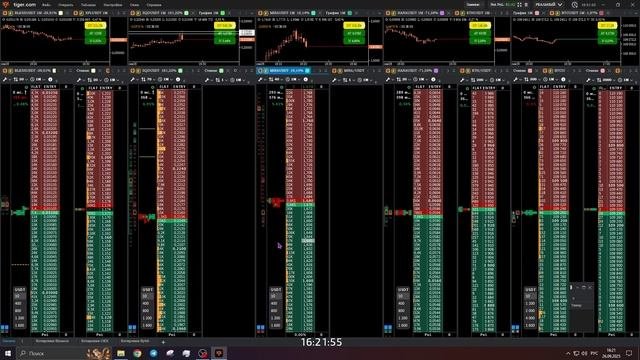The width and height of the screenshot is (640, 360).
Task: Switch to the Котировки OKX tab
Action: 95,341
